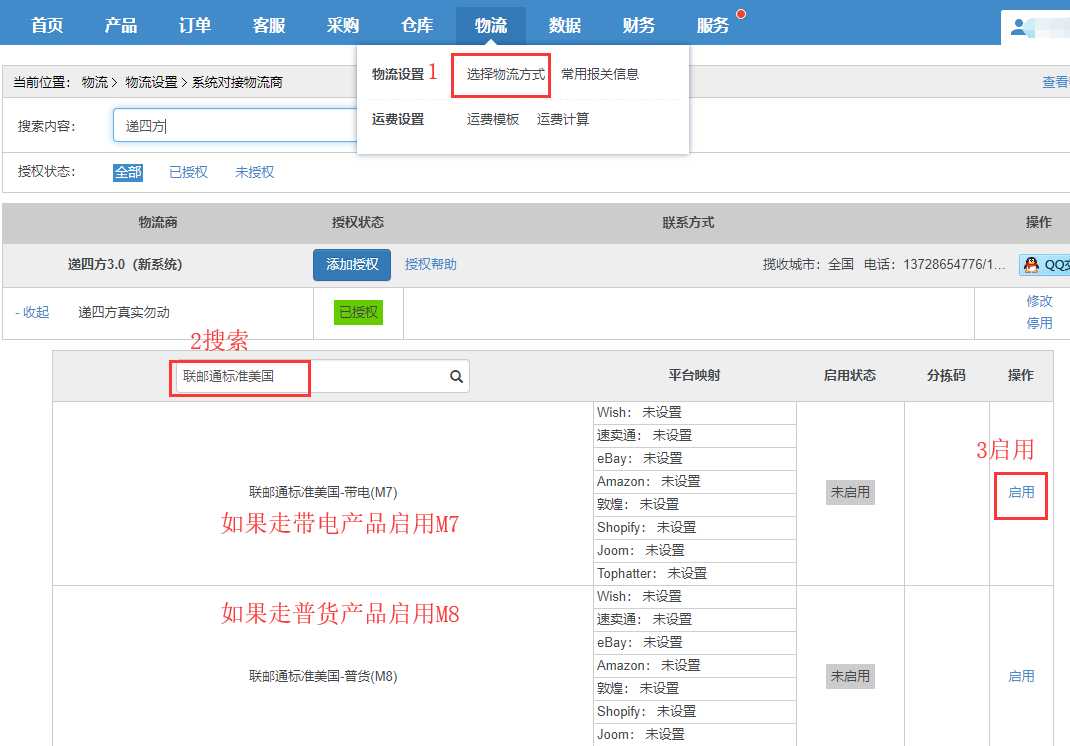The height and width of the screenshot is (746, 1070).
Task: Open 运费计算 menu entry
Action: tap(563, 119)
